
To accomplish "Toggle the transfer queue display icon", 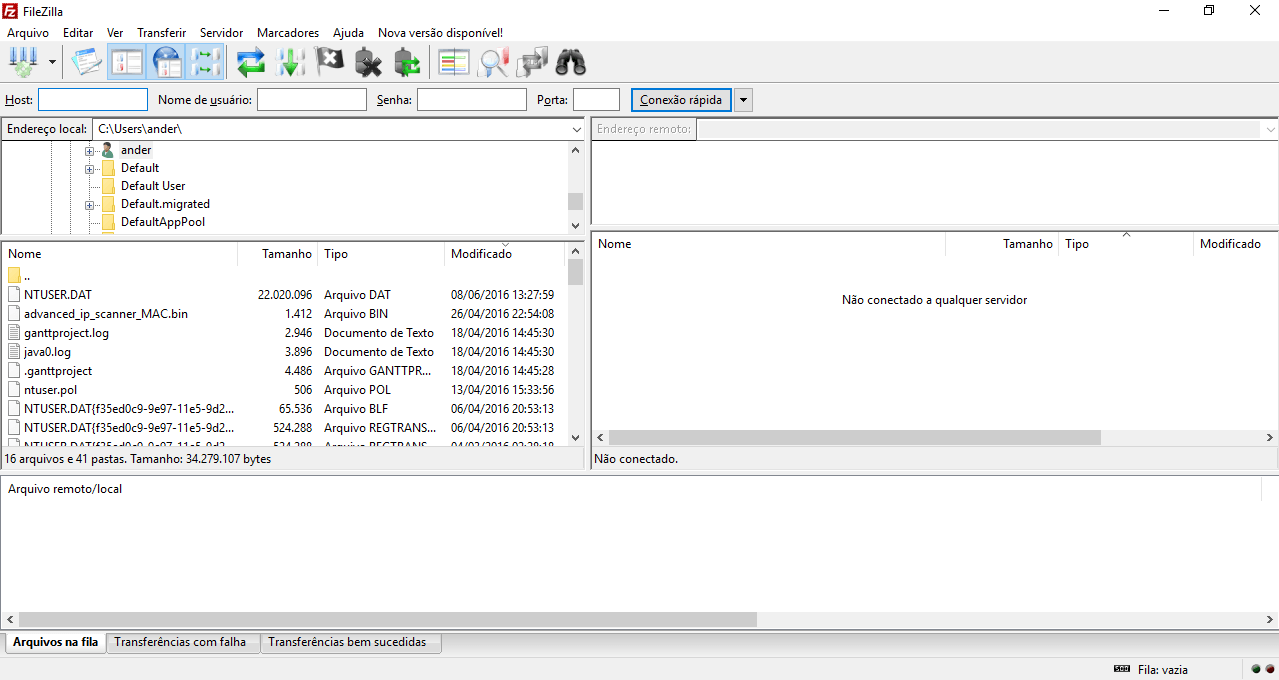I will [x=206, y=63].
